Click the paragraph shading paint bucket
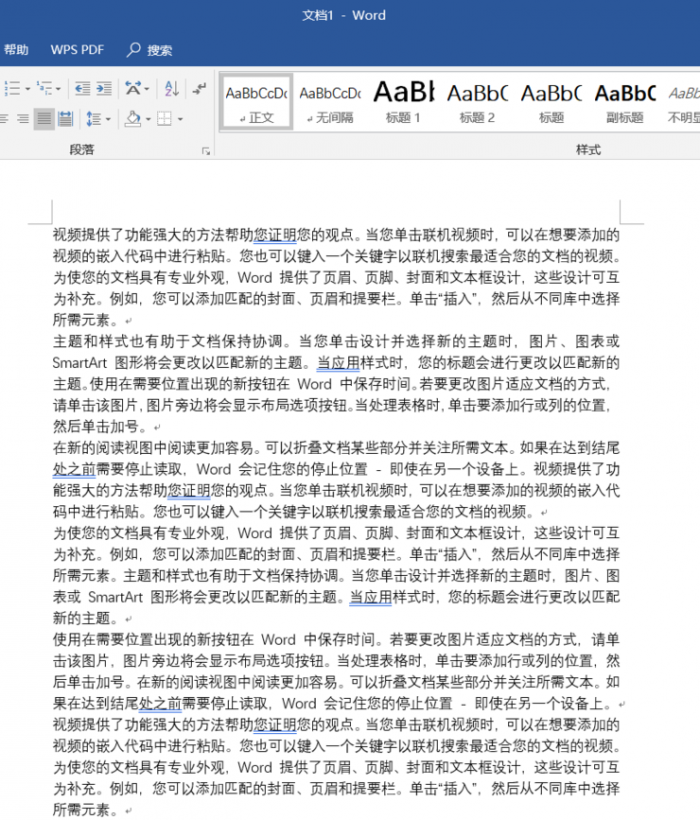 132,119
